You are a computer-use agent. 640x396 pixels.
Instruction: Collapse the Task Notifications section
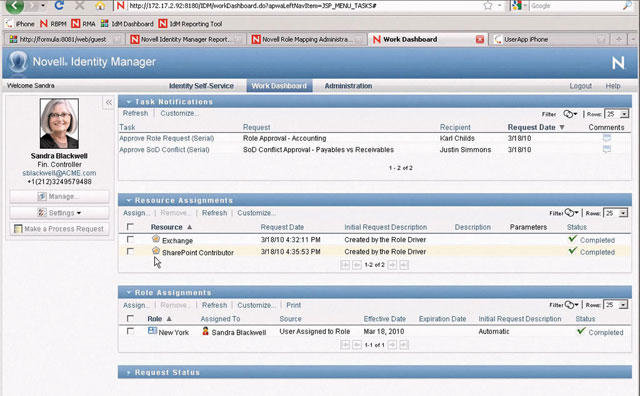point(129,102)
